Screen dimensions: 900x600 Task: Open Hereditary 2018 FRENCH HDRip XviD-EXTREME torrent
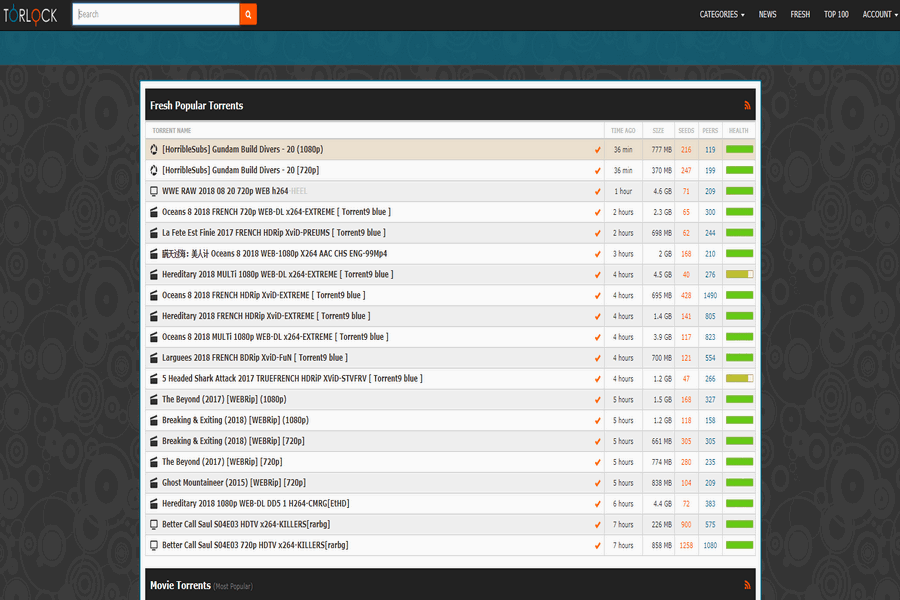266,316
